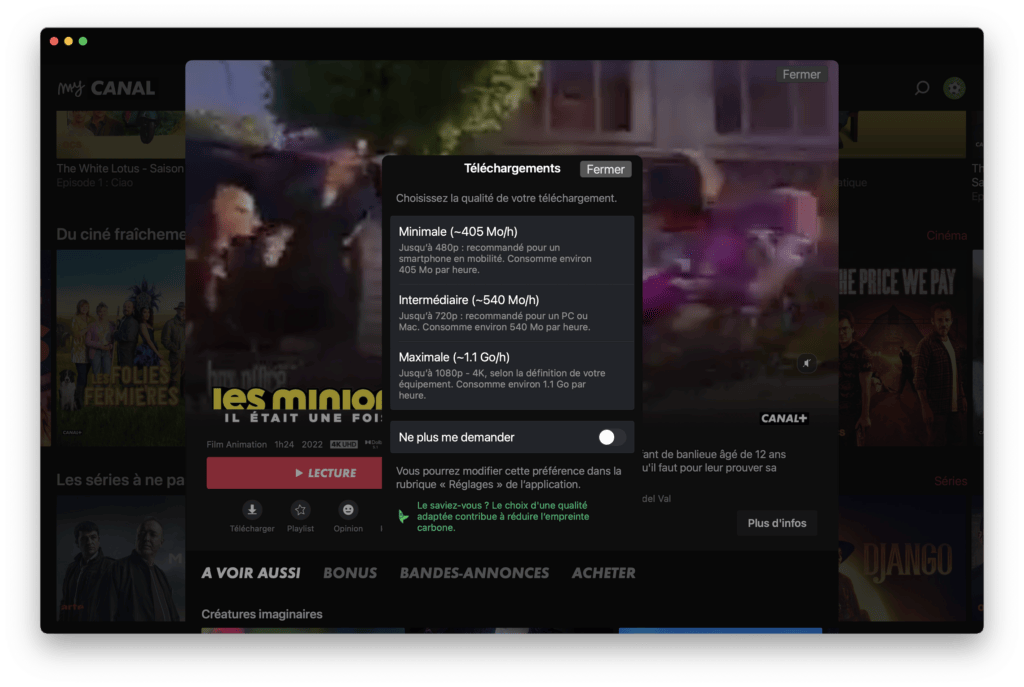The image size is (1024, 687).
Task: Open The White Lotus thumbnail
Action: pos(121,134)
